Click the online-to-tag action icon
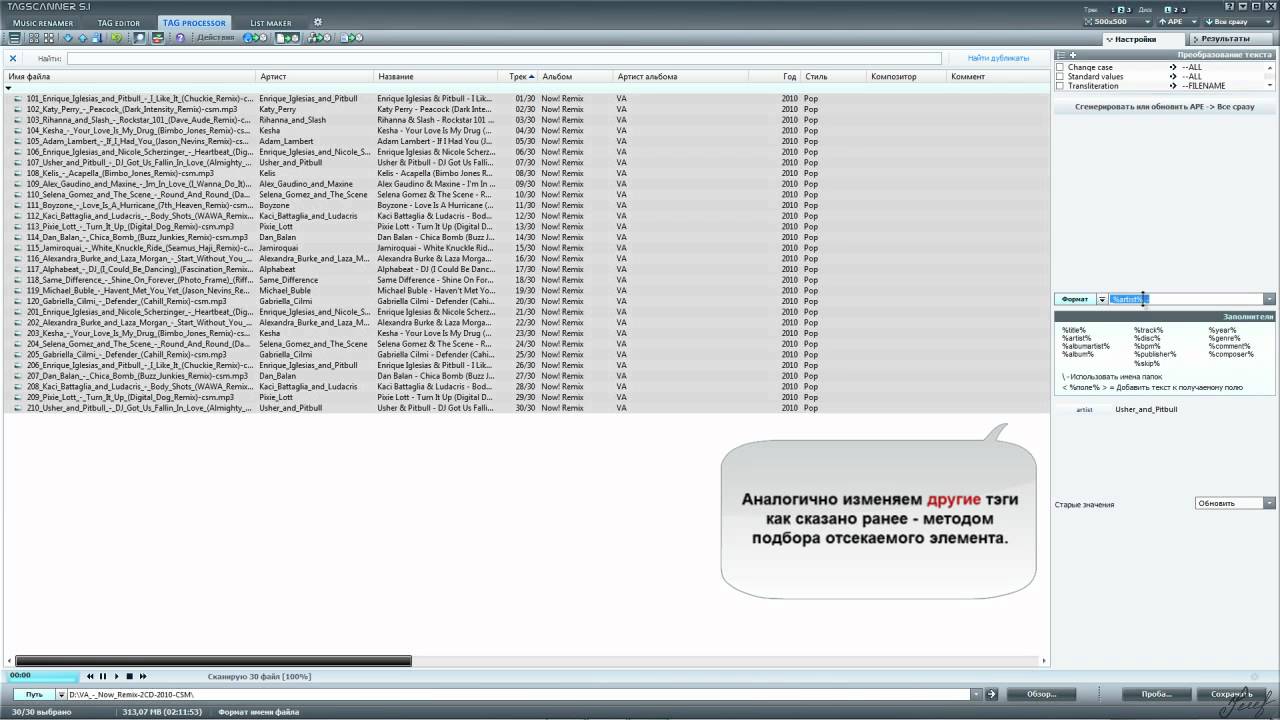1280x720 pixels. 255,38
